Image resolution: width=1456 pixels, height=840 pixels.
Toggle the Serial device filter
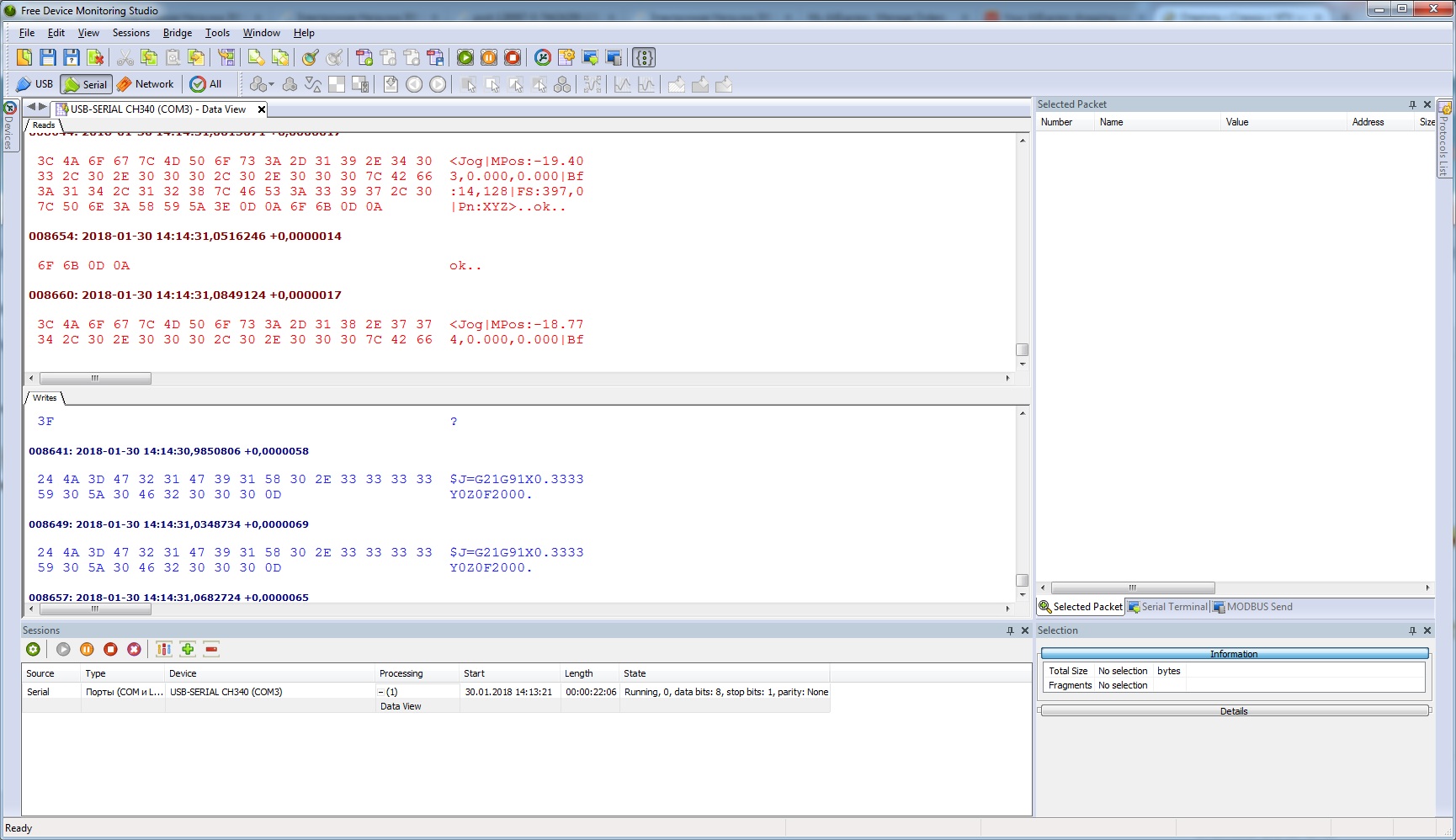point(86,84)
